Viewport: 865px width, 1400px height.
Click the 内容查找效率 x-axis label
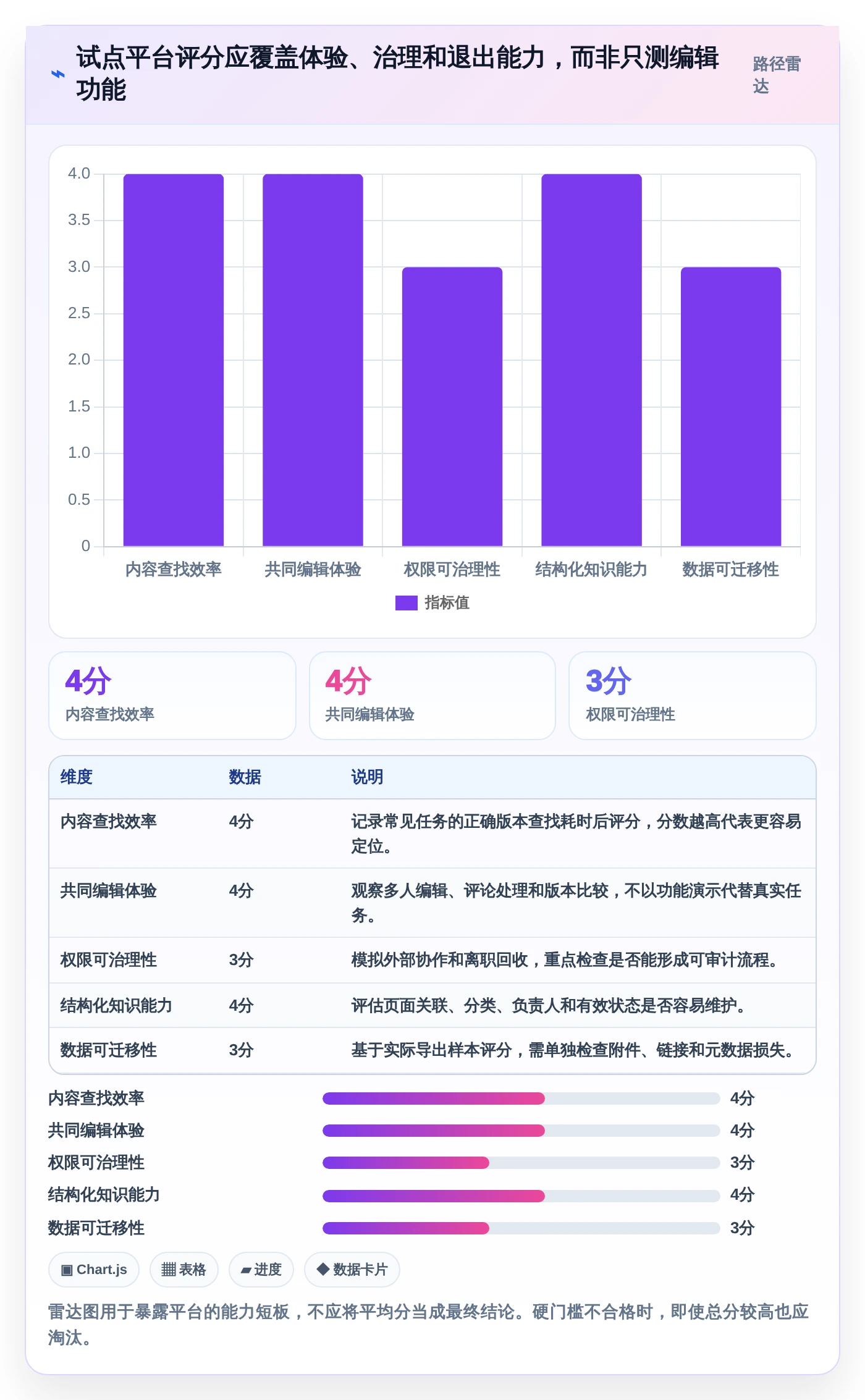174,570
